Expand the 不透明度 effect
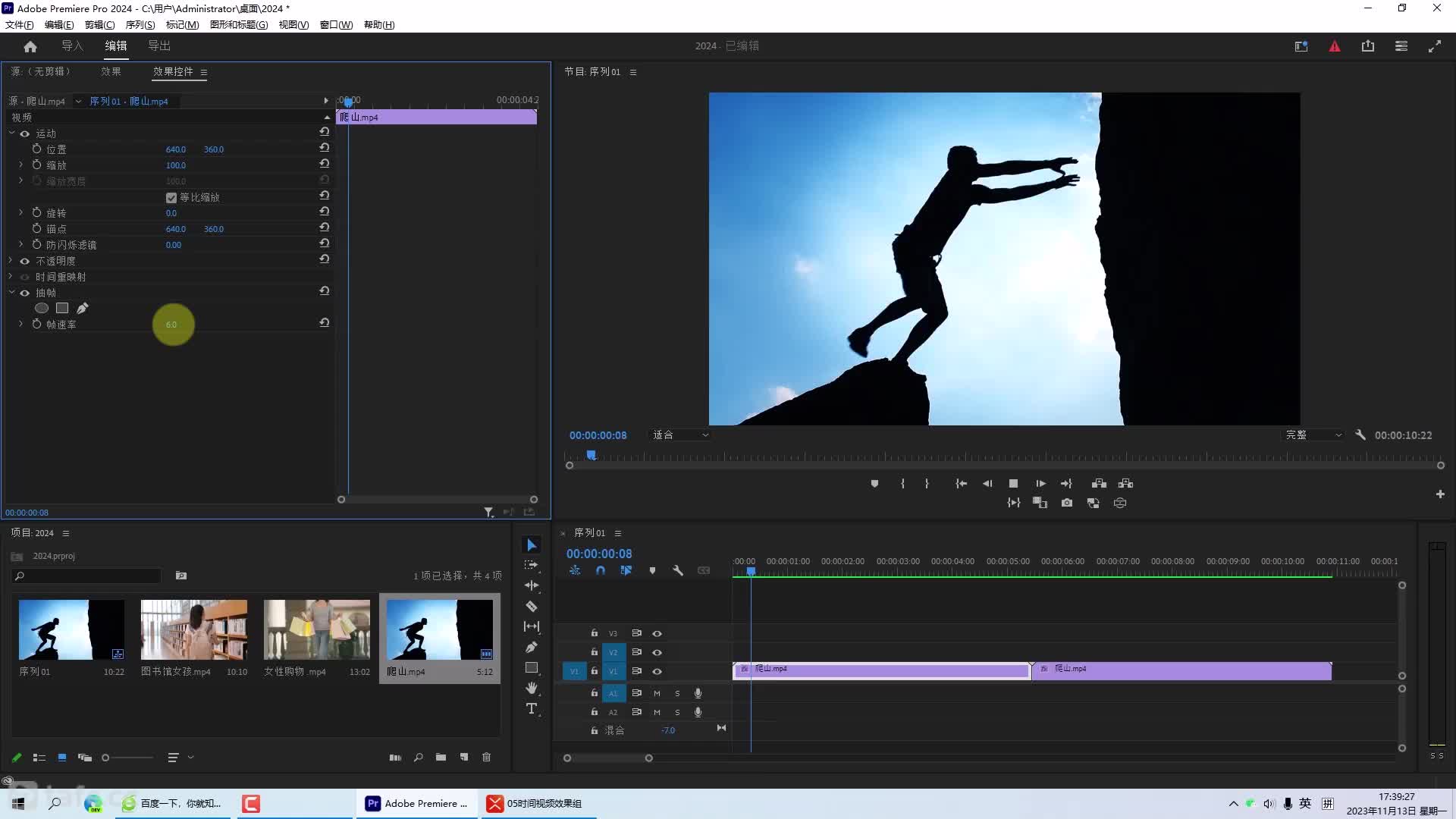1456x819 pixels. click(11, 260)
